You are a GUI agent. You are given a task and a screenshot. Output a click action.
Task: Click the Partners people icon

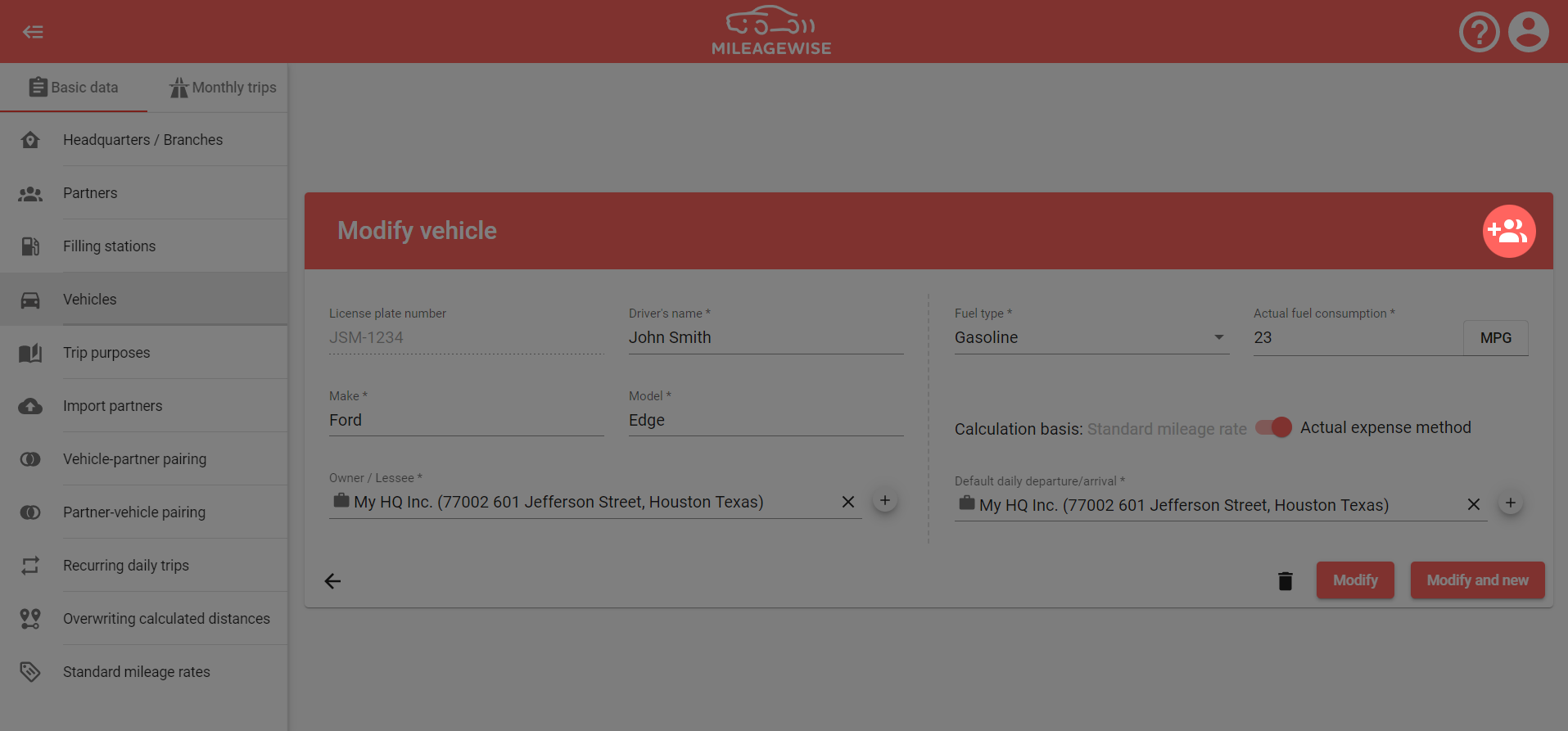click(x=30, y=193)
